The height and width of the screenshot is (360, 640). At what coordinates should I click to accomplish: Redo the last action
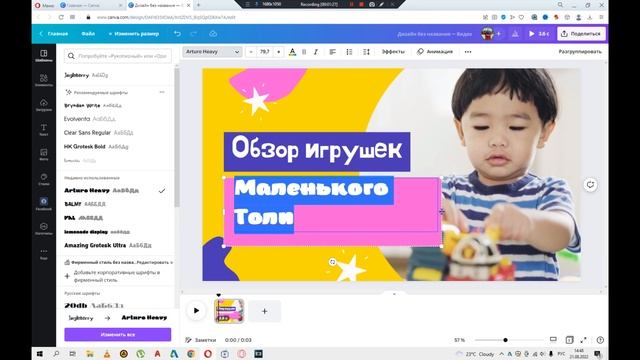193,33
